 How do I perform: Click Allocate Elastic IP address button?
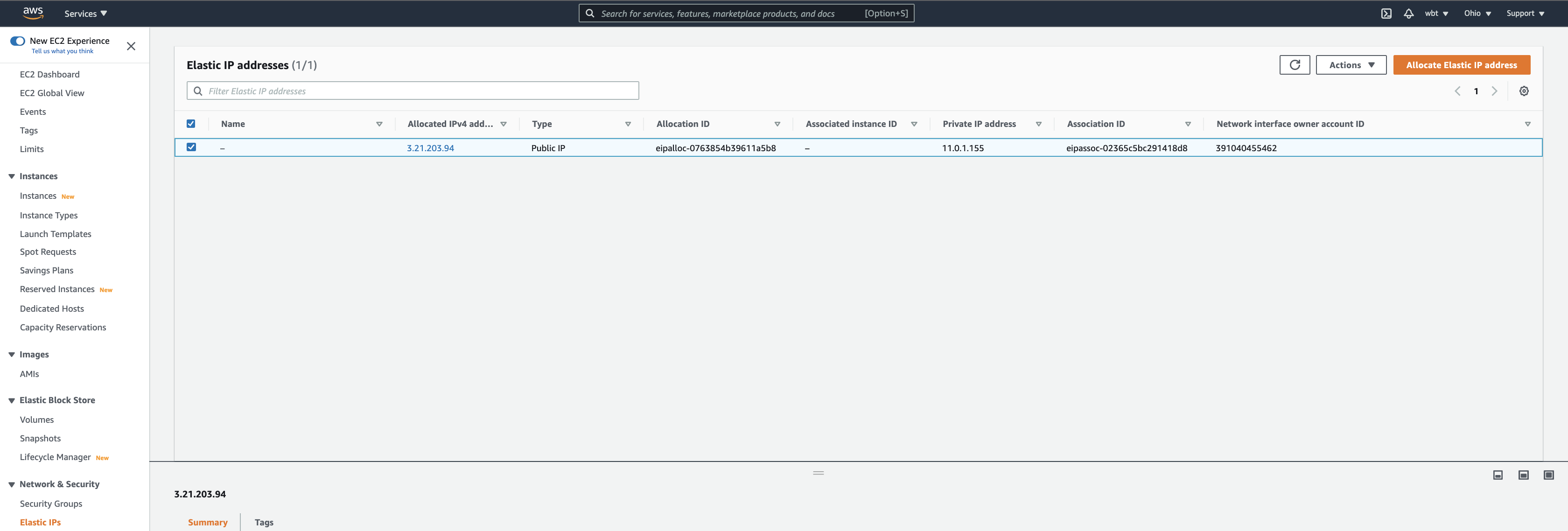pyautogui.click(x=1461, y=64)
